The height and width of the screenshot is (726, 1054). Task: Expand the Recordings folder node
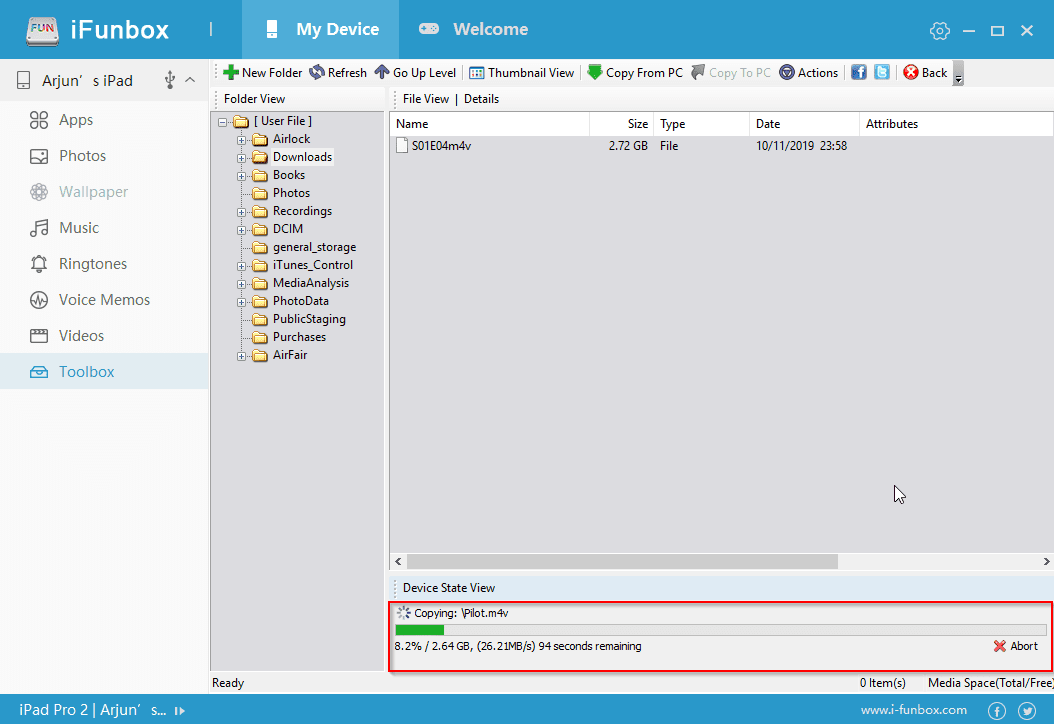(241, 212)
